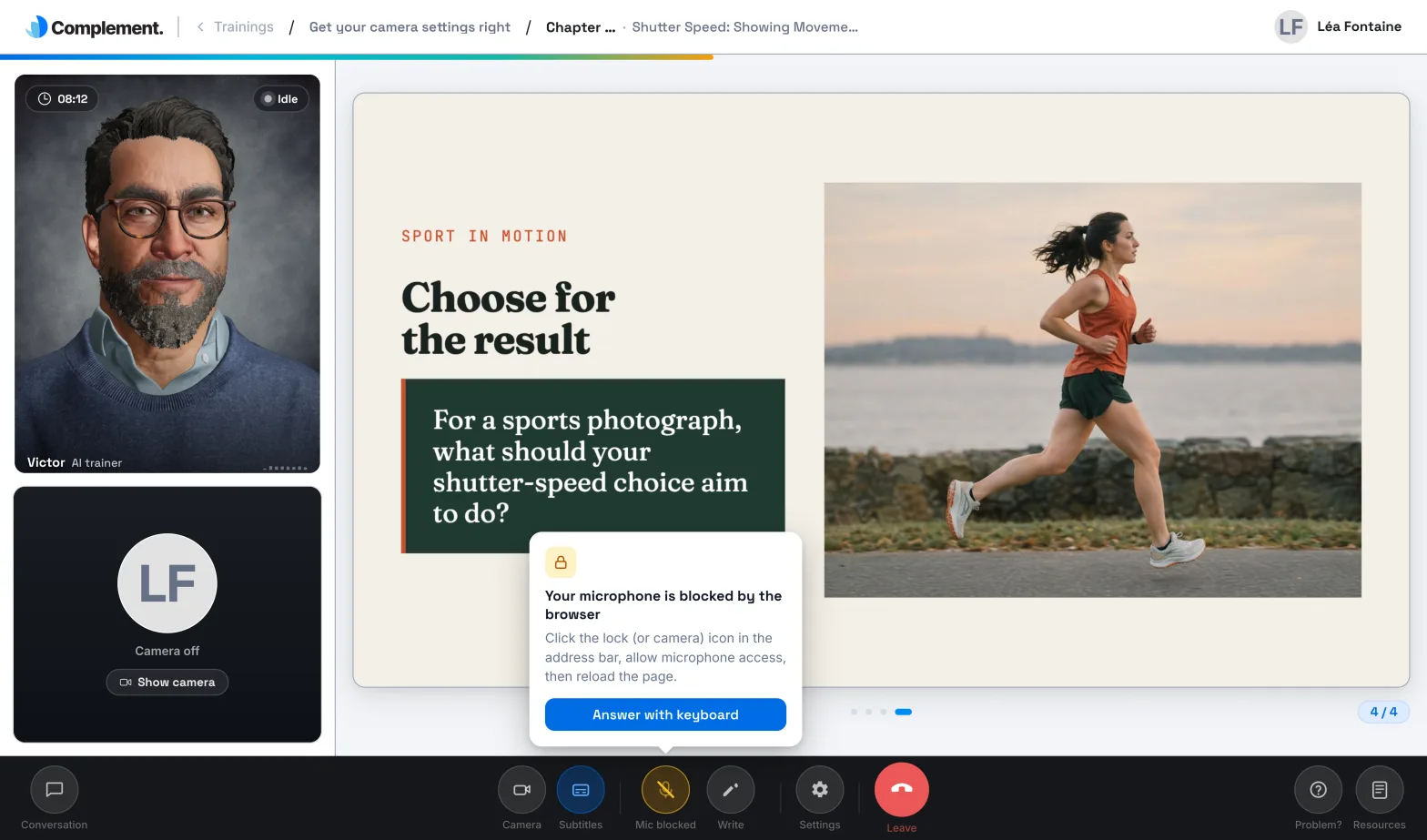Click the Complement logo

[x=95, y=27]
